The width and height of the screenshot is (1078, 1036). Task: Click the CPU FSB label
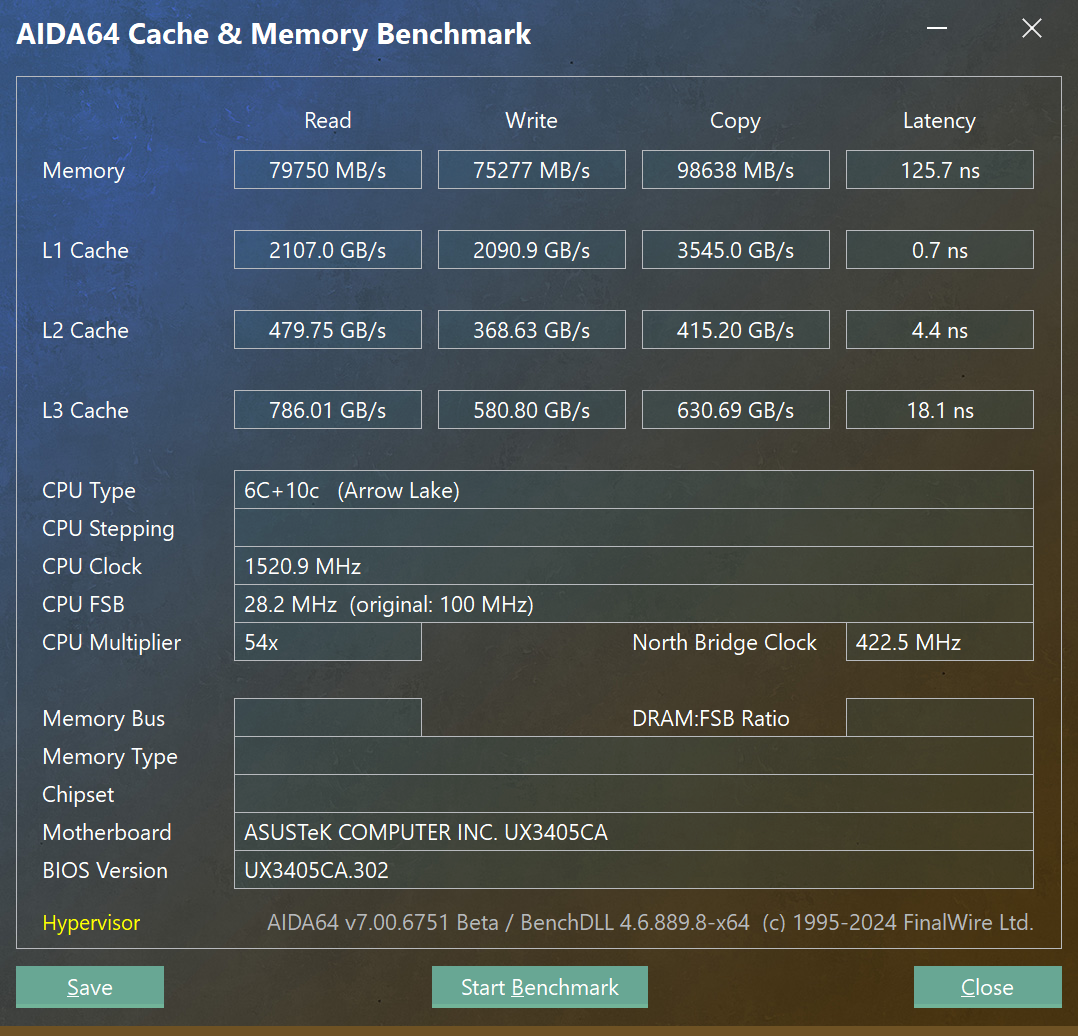point(84,604)
